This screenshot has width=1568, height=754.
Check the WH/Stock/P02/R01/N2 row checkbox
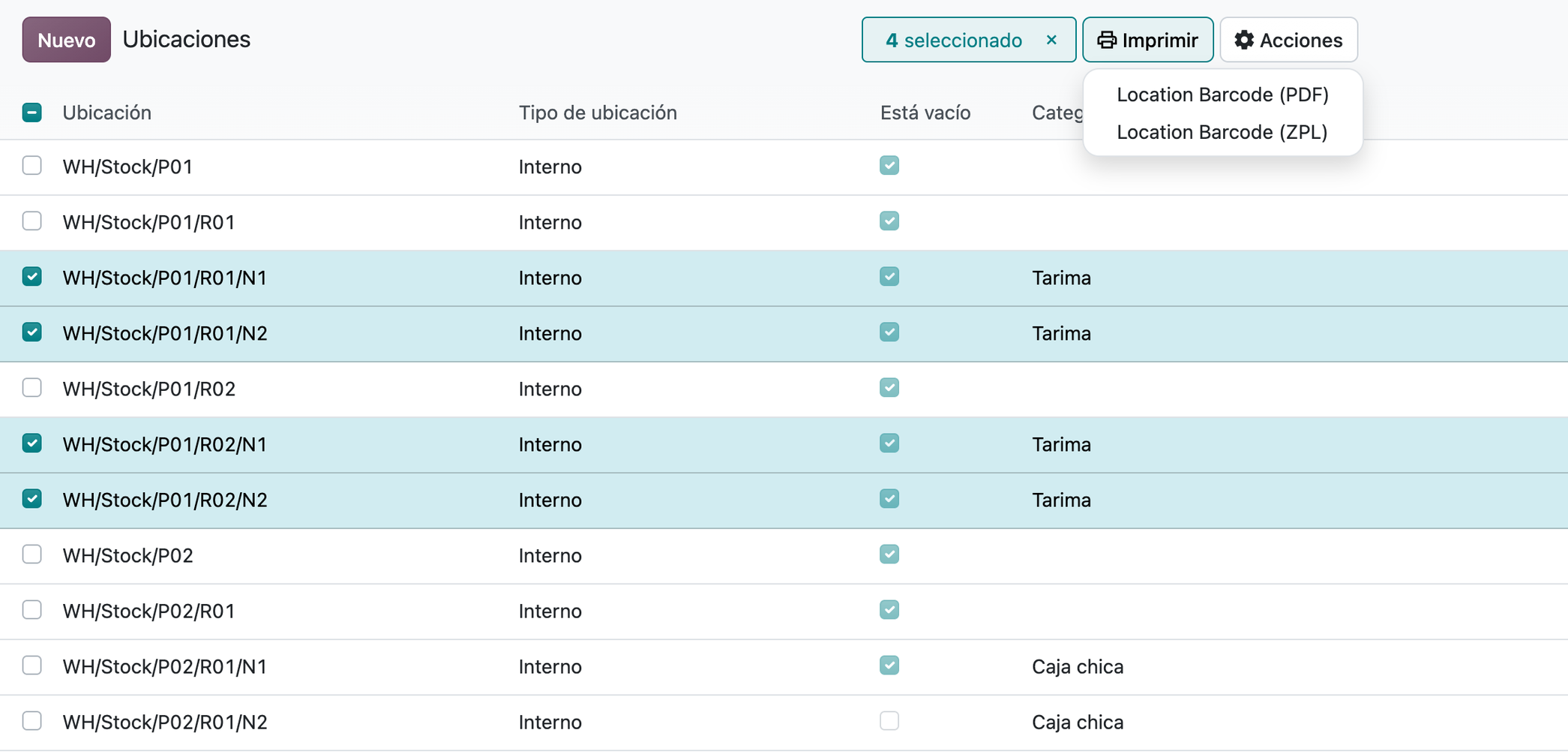32,720
